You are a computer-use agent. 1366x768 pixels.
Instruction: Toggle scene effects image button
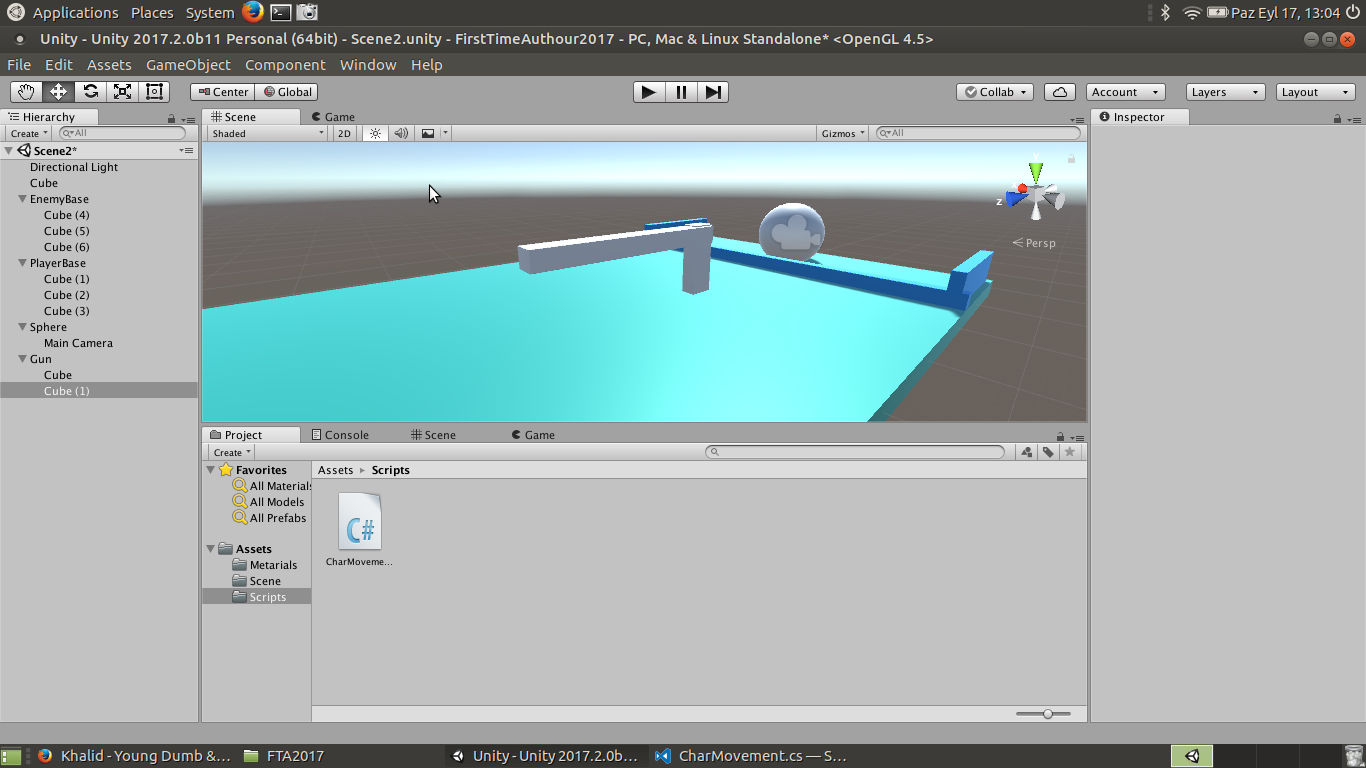pyautogui.click(x=428, y=133)
